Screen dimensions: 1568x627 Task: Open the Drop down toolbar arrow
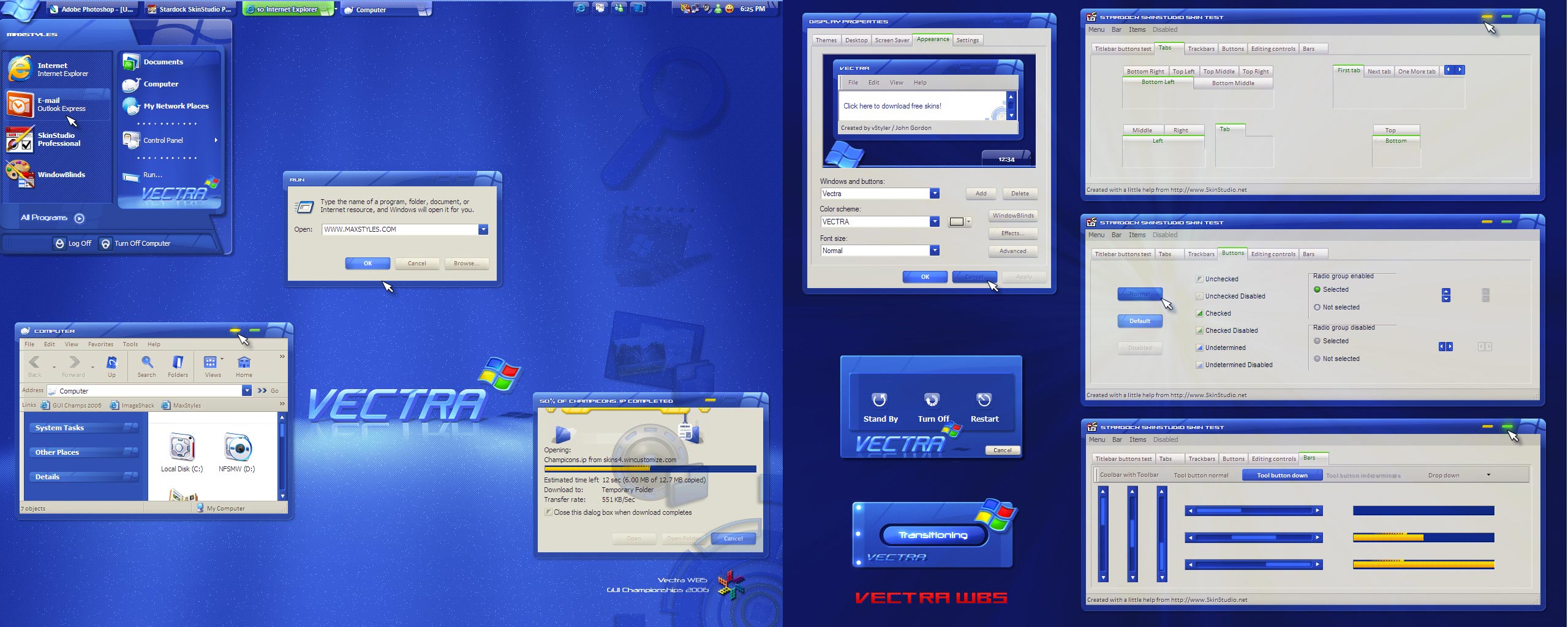[x=1488, y=475]
